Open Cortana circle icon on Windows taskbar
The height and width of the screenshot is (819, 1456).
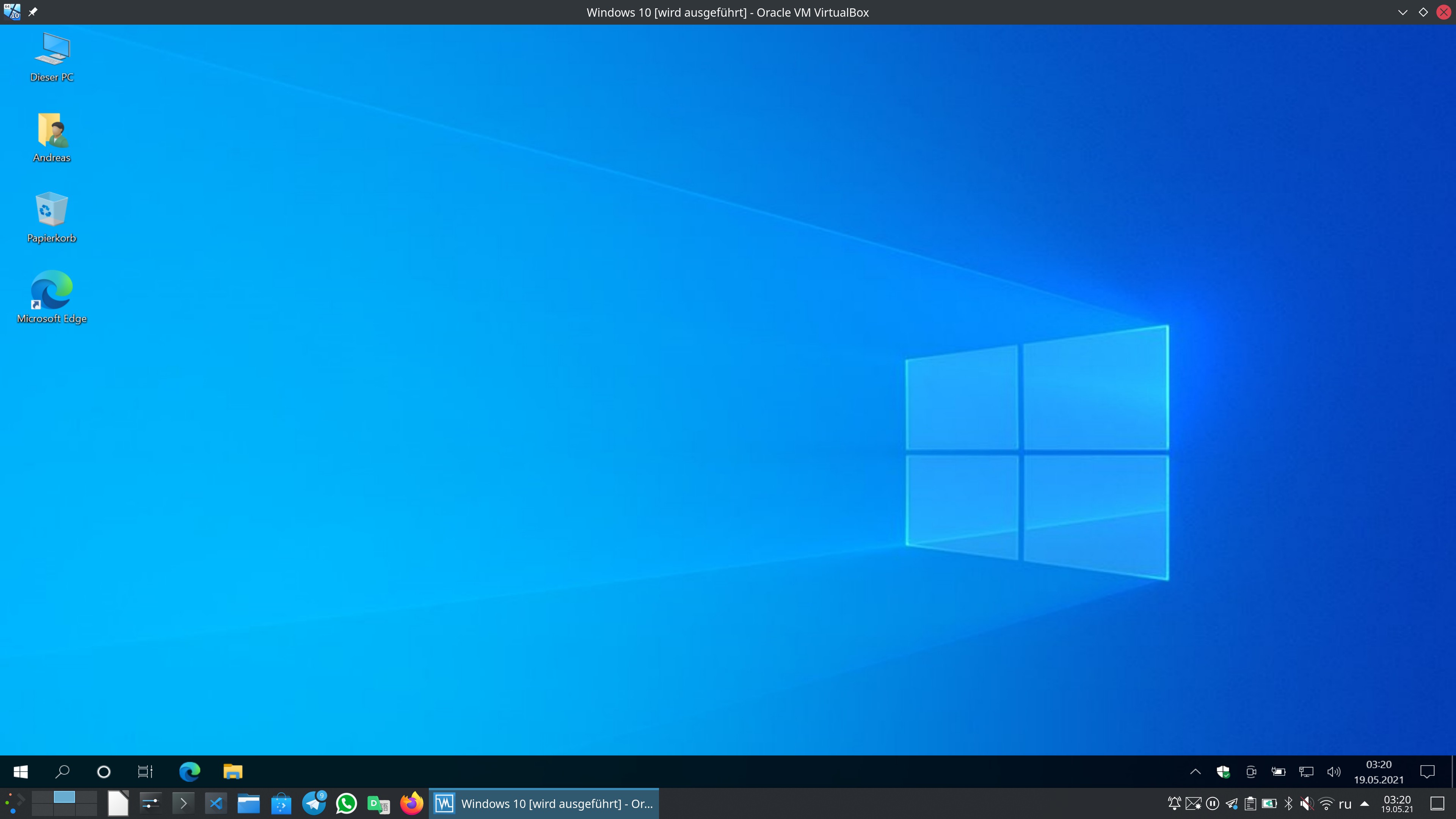click(x=104, y=772)
